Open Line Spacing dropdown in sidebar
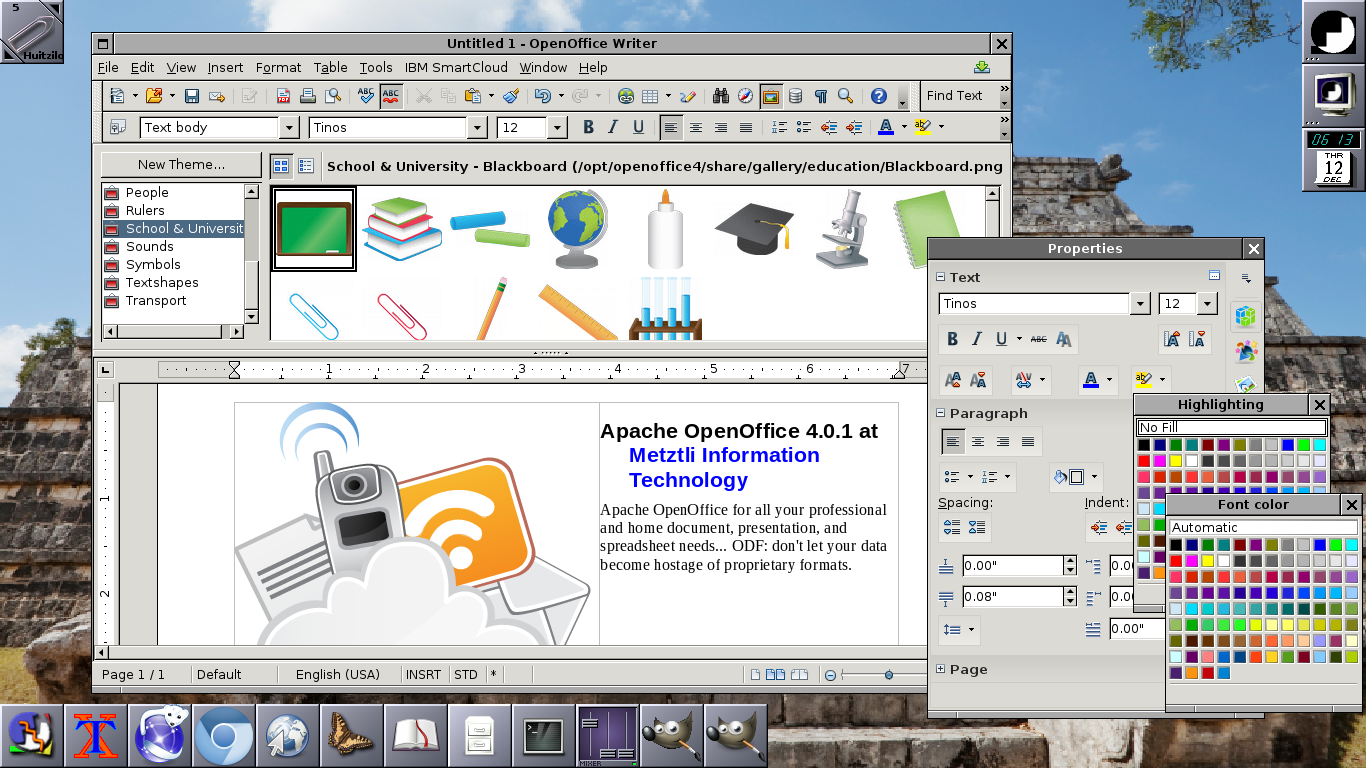 click(x=969, y=629)
